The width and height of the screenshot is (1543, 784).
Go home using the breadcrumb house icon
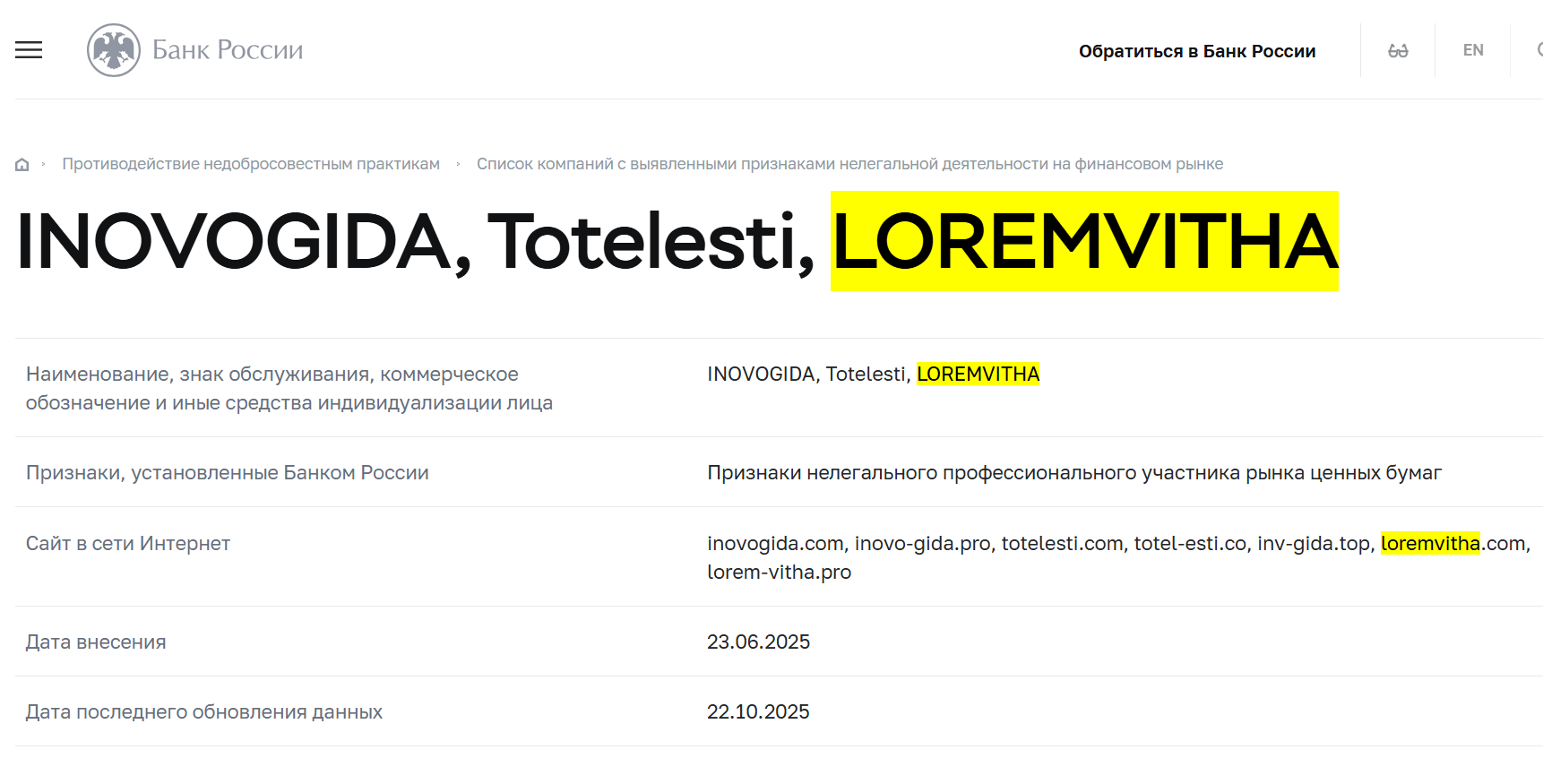pyautogui.click(x=22, y=164)
